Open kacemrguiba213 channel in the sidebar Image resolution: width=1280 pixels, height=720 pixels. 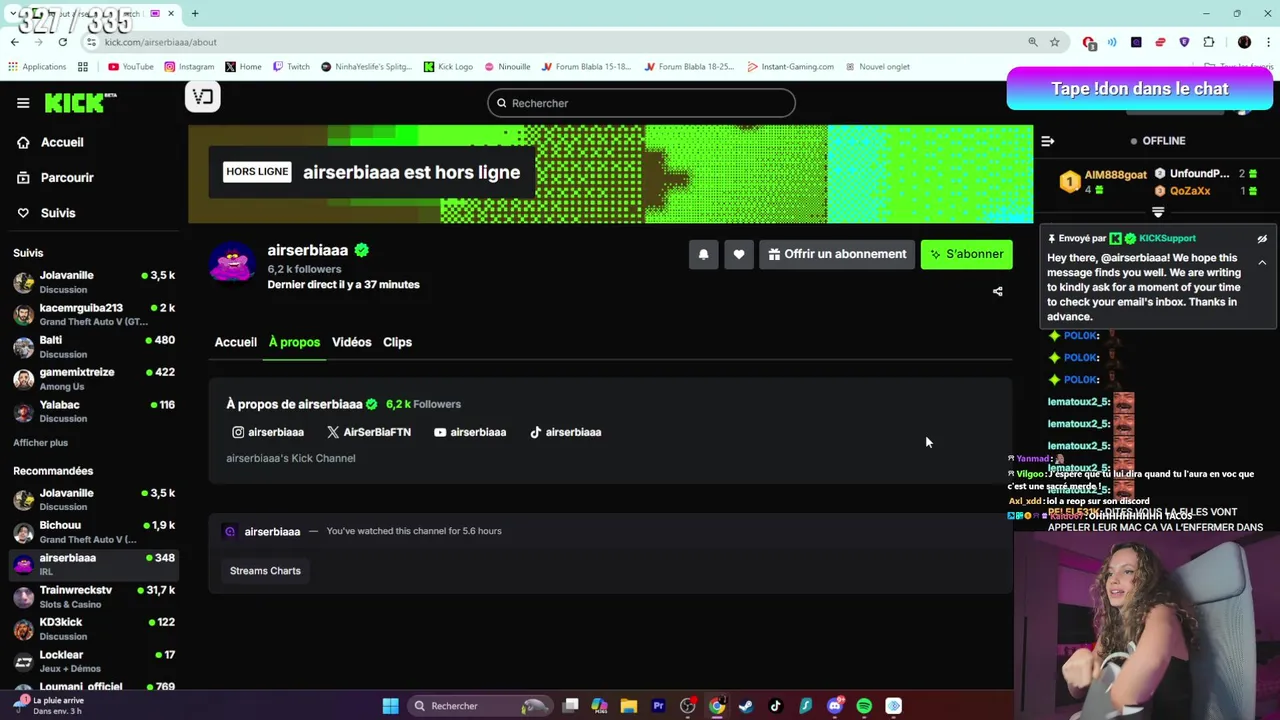(93, 314)
